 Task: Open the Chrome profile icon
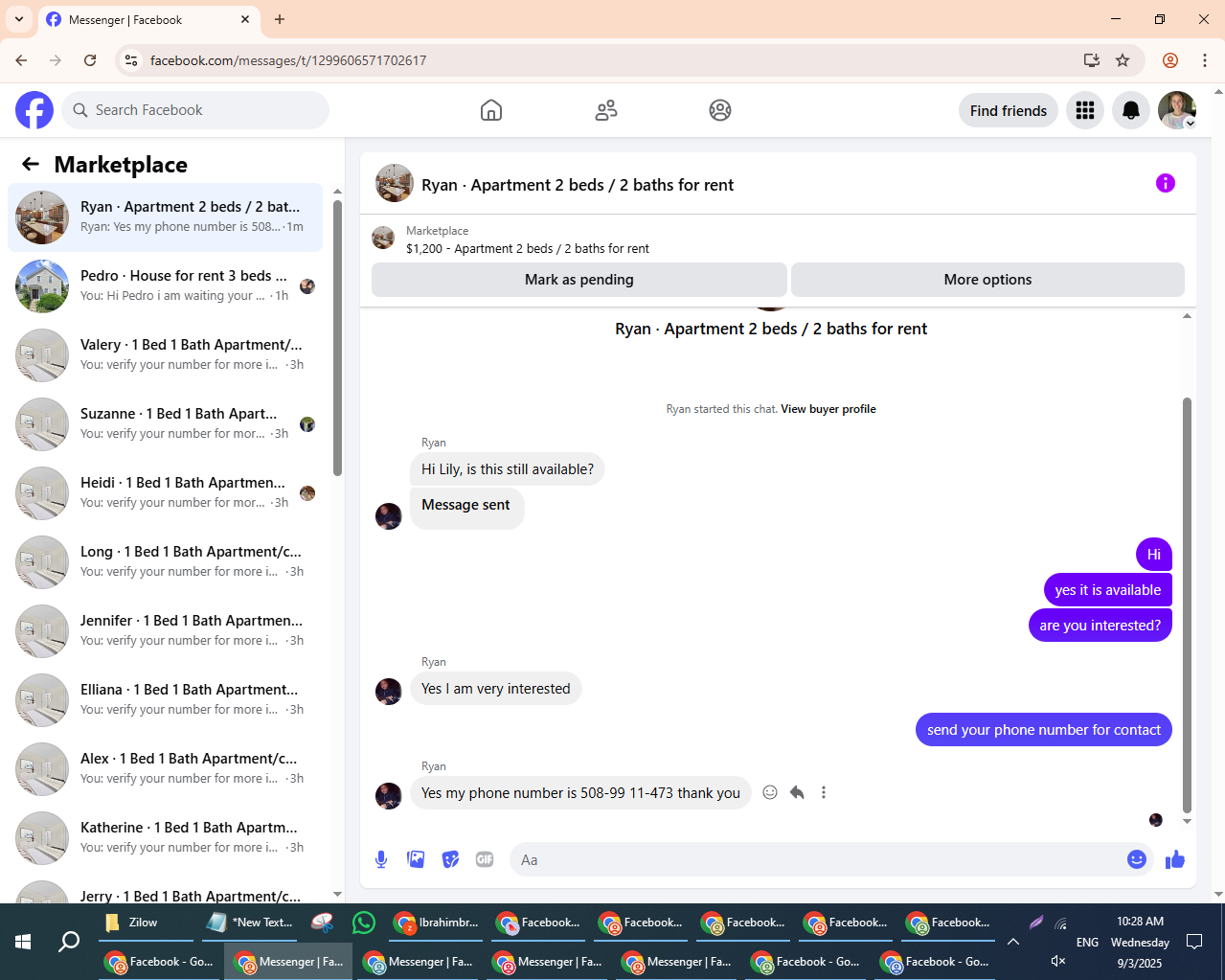click(1170, 60)
